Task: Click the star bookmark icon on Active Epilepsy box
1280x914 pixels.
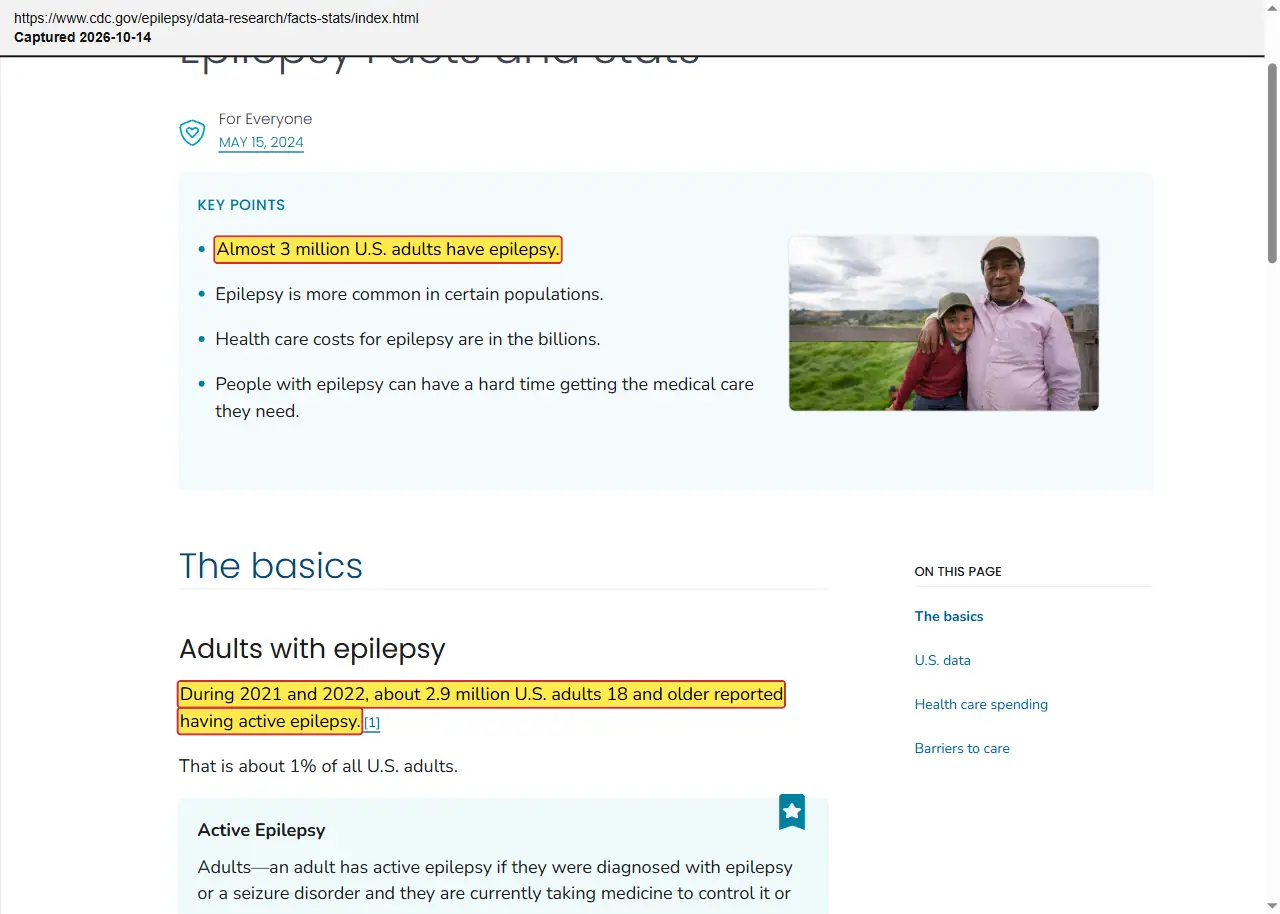Action: click(x=792, y=812)
